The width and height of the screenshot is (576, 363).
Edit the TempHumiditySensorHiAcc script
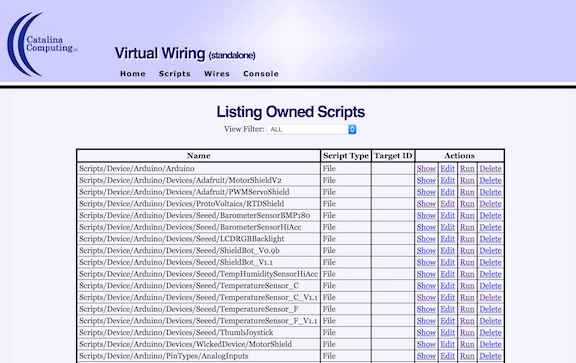pos(447,274)
